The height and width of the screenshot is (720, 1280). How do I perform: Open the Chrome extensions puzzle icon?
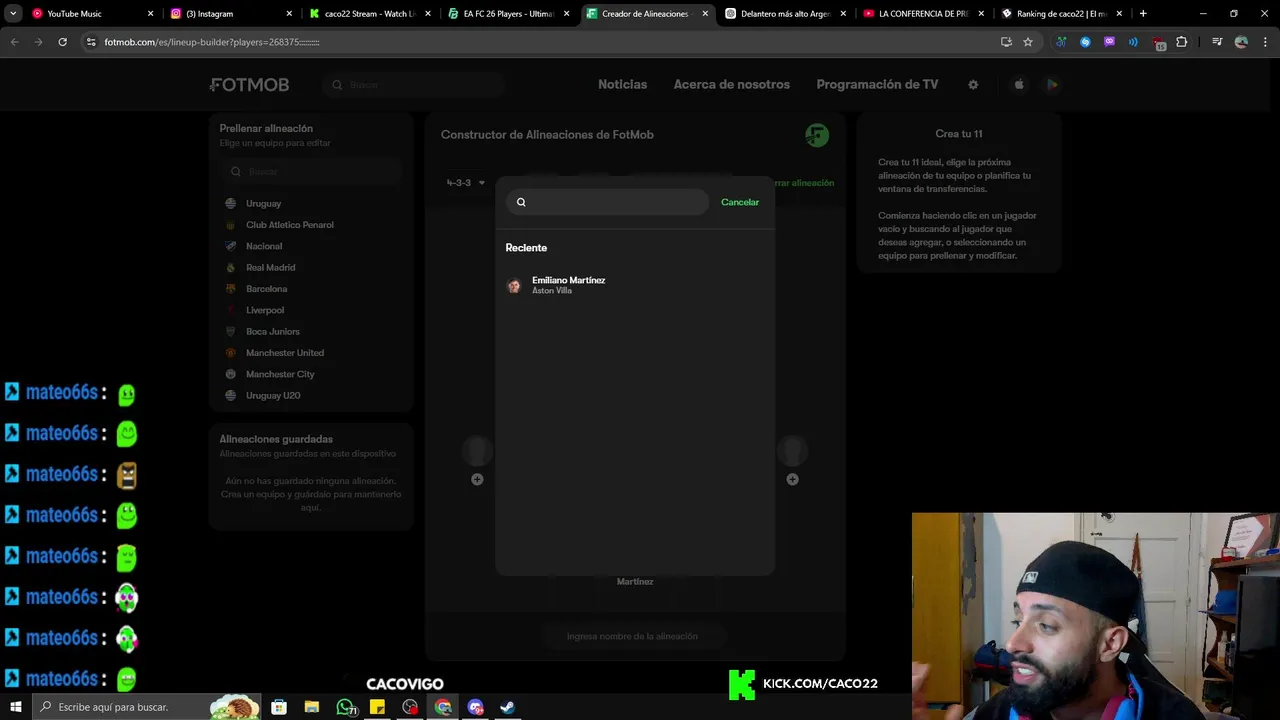point(1182,42)
